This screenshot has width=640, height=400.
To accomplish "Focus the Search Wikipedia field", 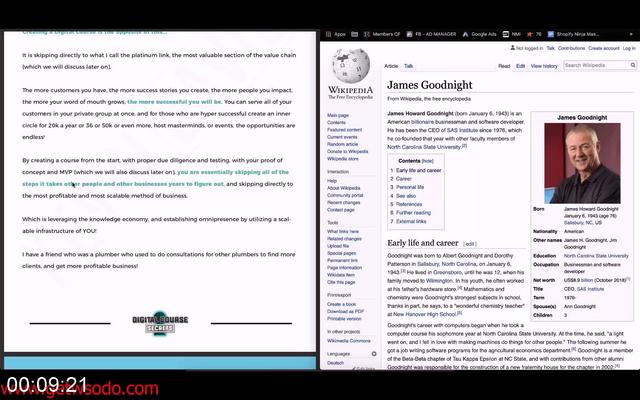I will click(596, 65).
